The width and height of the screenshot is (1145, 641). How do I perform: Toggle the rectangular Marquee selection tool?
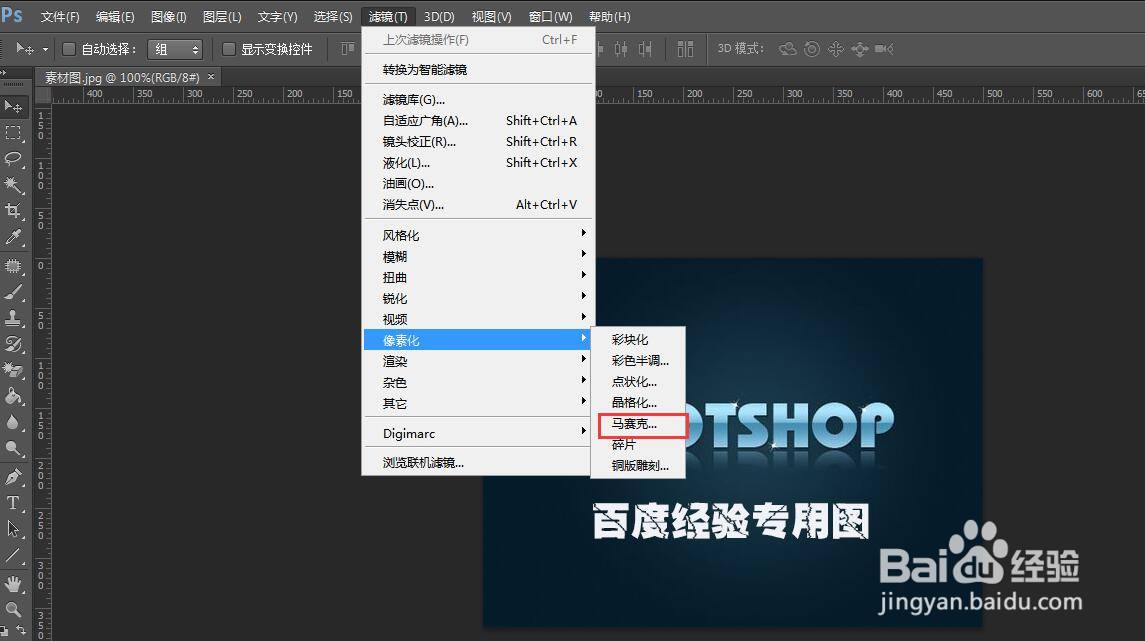click(x=14, y=133)
